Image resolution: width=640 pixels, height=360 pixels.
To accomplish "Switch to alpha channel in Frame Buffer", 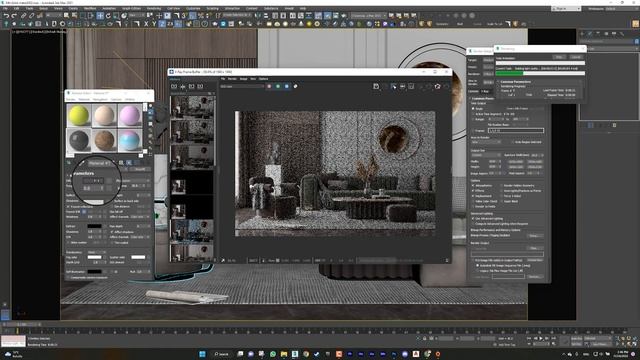I will coord(296,87).
